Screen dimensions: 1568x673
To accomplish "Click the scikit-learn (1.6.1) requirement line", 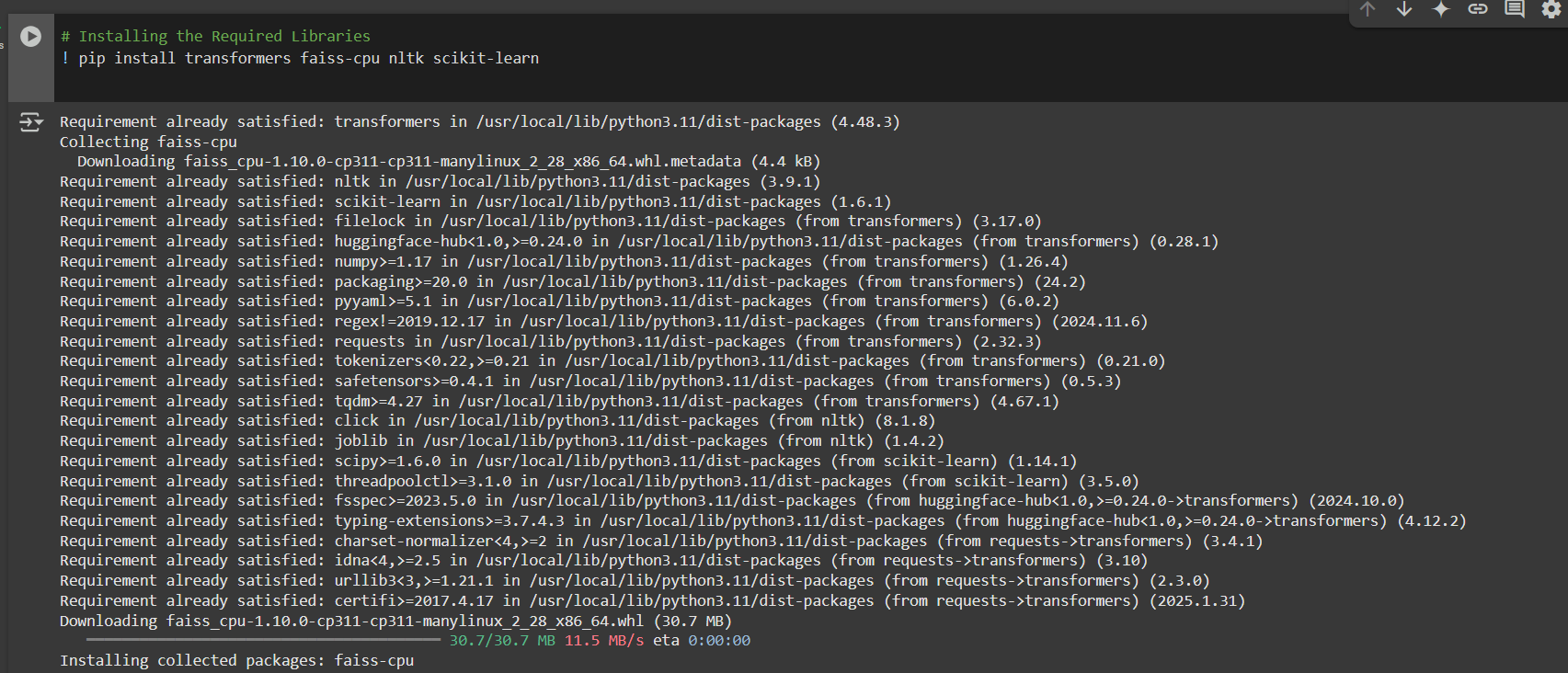I will 475,201.
